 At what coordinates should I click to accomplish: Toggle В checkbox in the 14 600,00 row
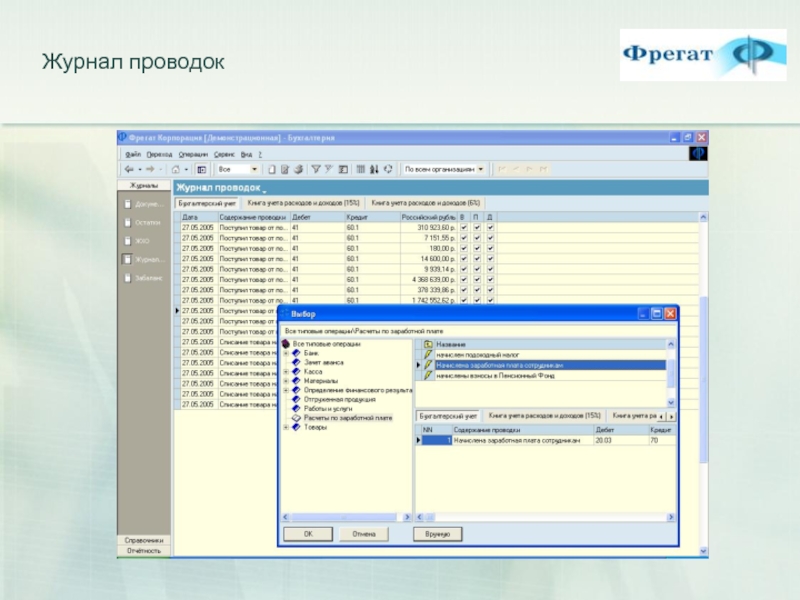[x=464, y=259]
